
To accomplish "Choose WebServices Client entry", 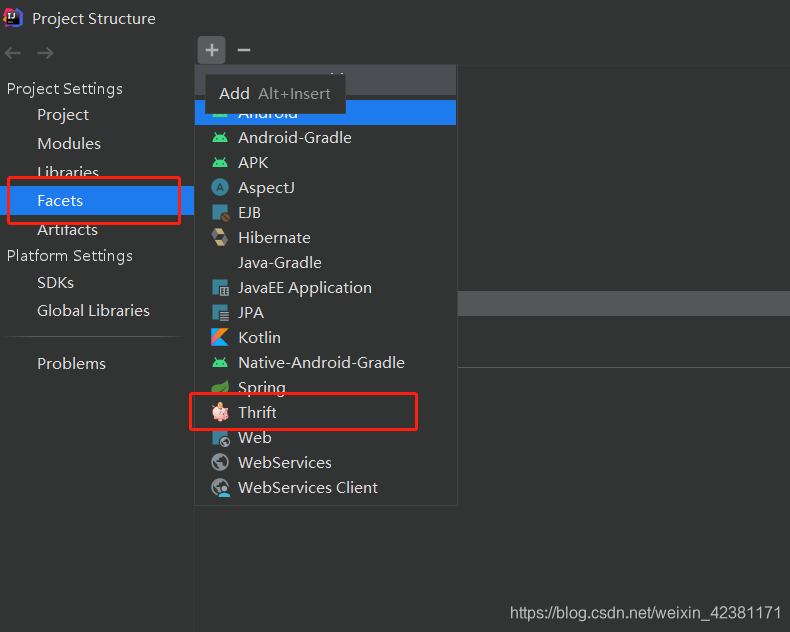I will click(325, 487).
